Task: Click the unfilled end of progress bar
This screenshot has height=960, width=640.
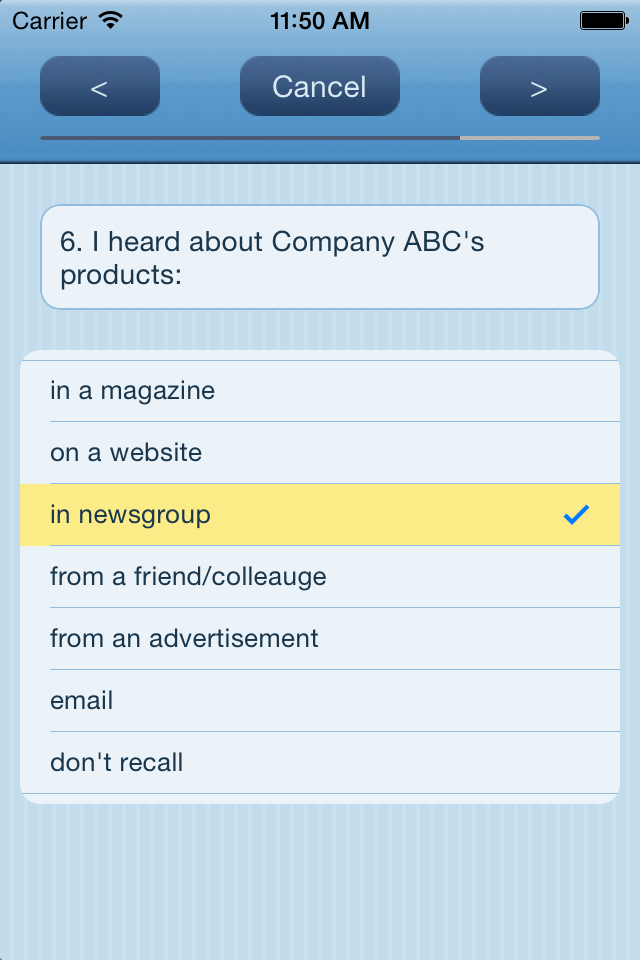Action: (x=530, y=137)
